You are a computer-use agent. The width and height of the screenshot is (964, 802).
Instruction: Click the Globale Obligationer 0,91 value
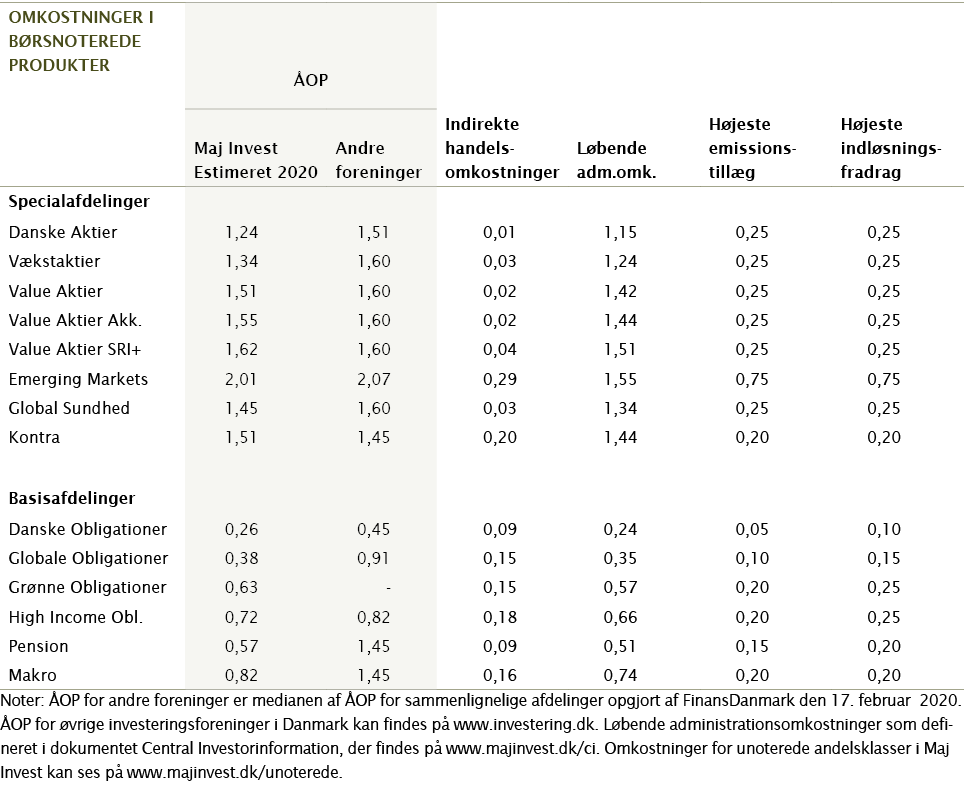click(373, 558)
